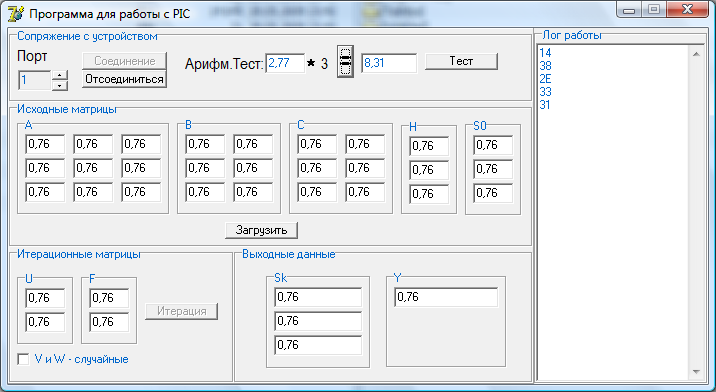The image size is (716, 392).
Task: Click matrix A first row first cell
Action: coord(45,144)
